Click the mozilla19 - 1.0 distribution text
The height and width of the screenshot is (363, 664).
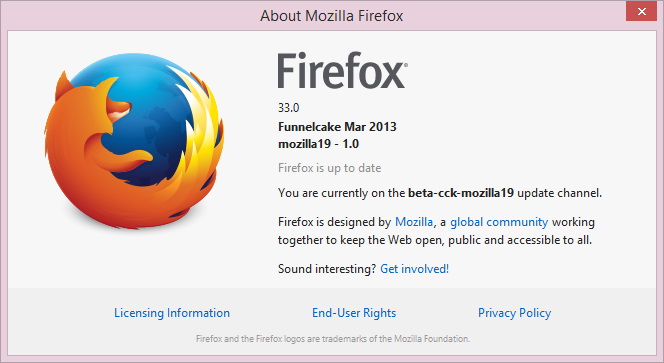coord(318,144)
